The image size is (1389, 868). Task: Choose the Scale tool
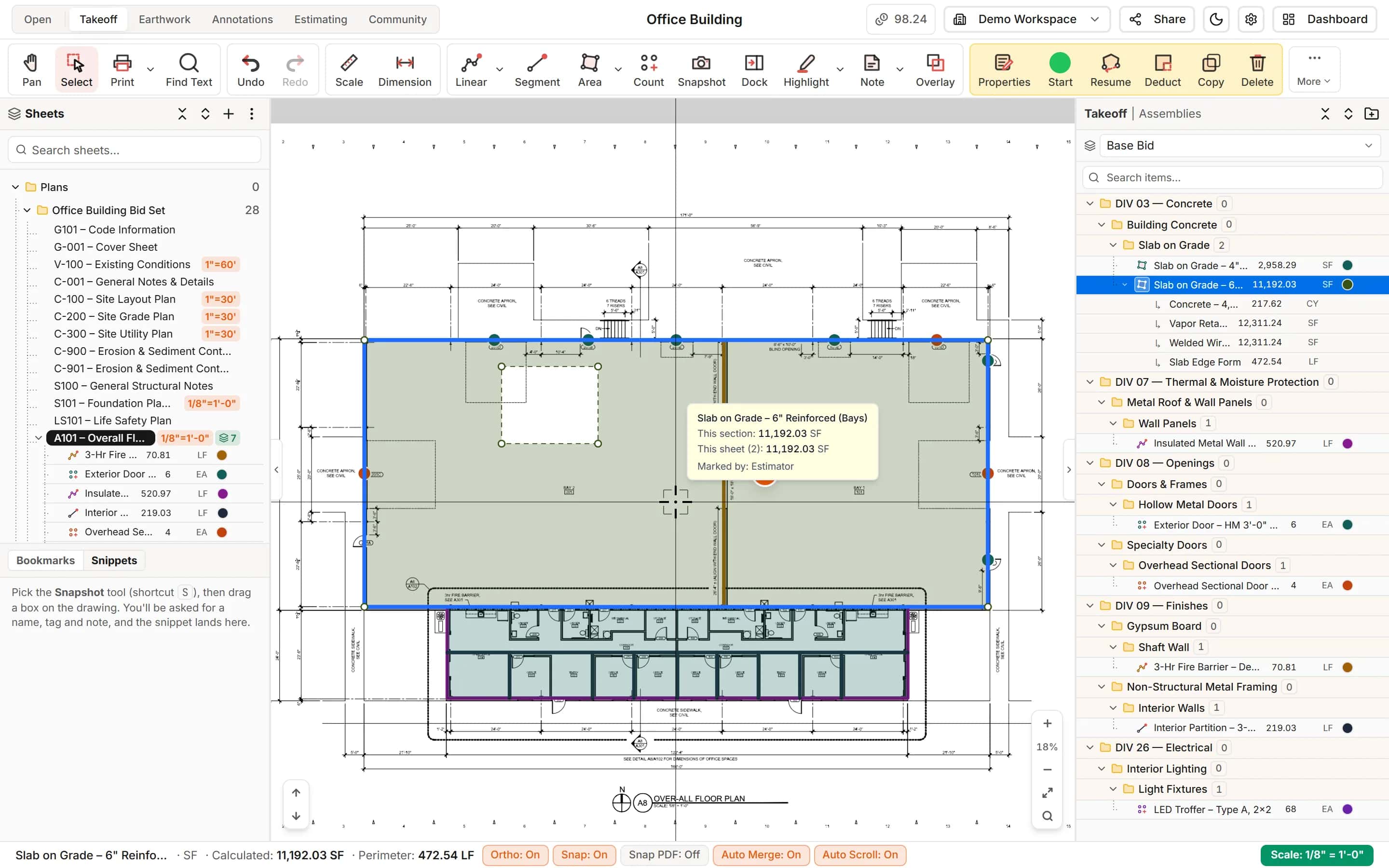[349, 70]
